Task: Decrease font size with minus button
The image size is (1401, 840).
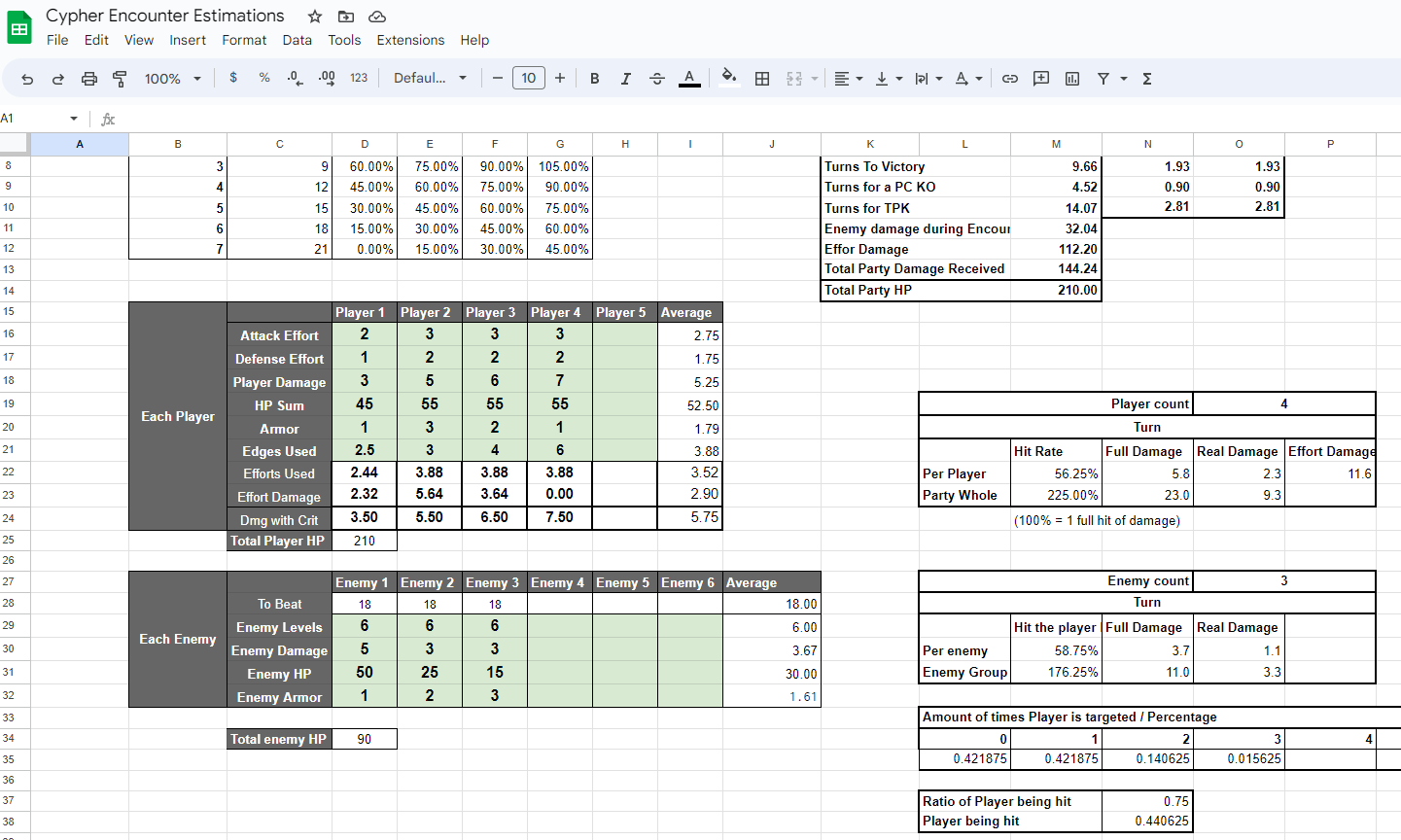Action: click(x=498, y=79)
